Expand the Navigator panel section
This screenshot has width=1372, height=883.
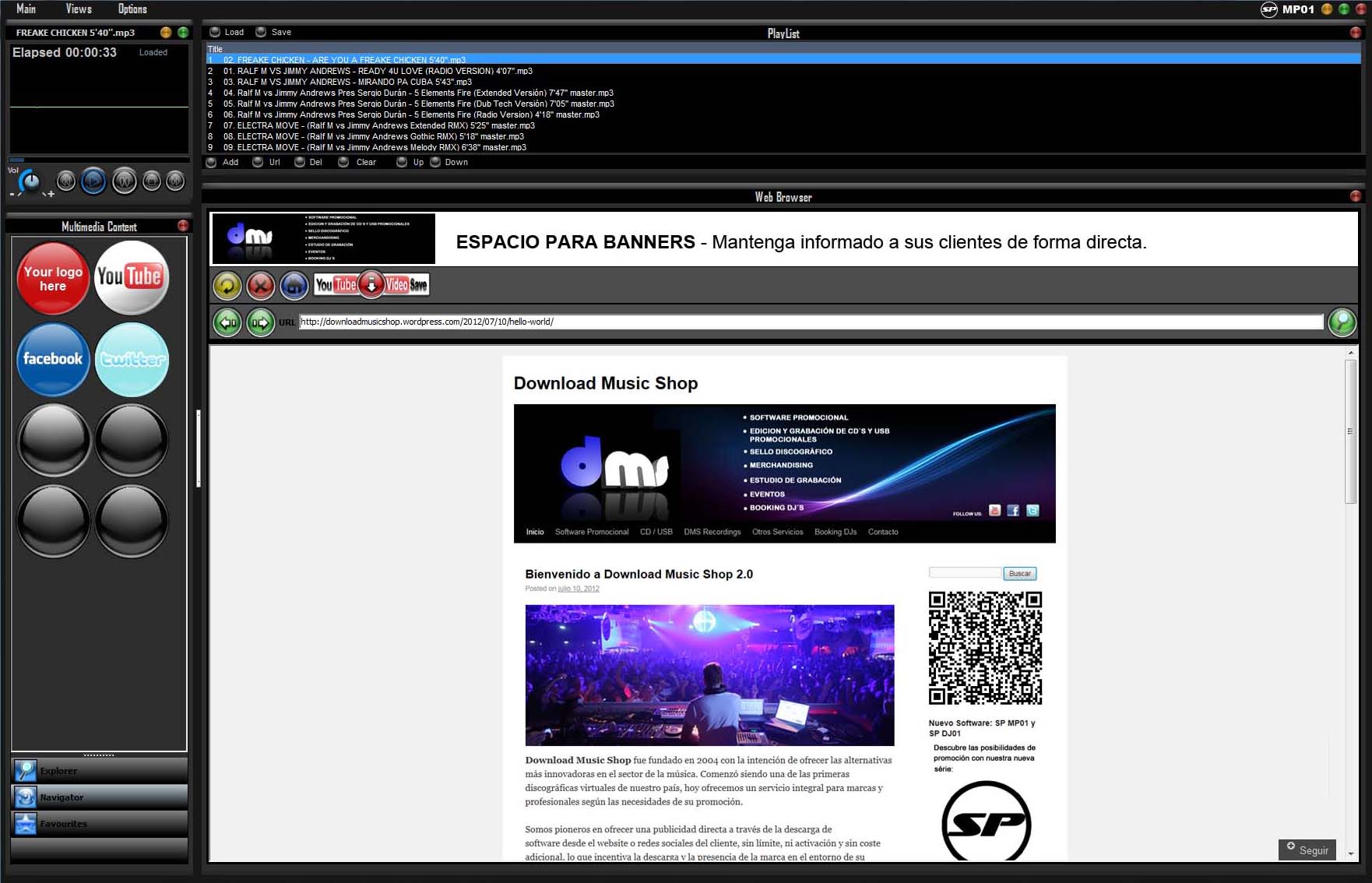pos(99,797)
